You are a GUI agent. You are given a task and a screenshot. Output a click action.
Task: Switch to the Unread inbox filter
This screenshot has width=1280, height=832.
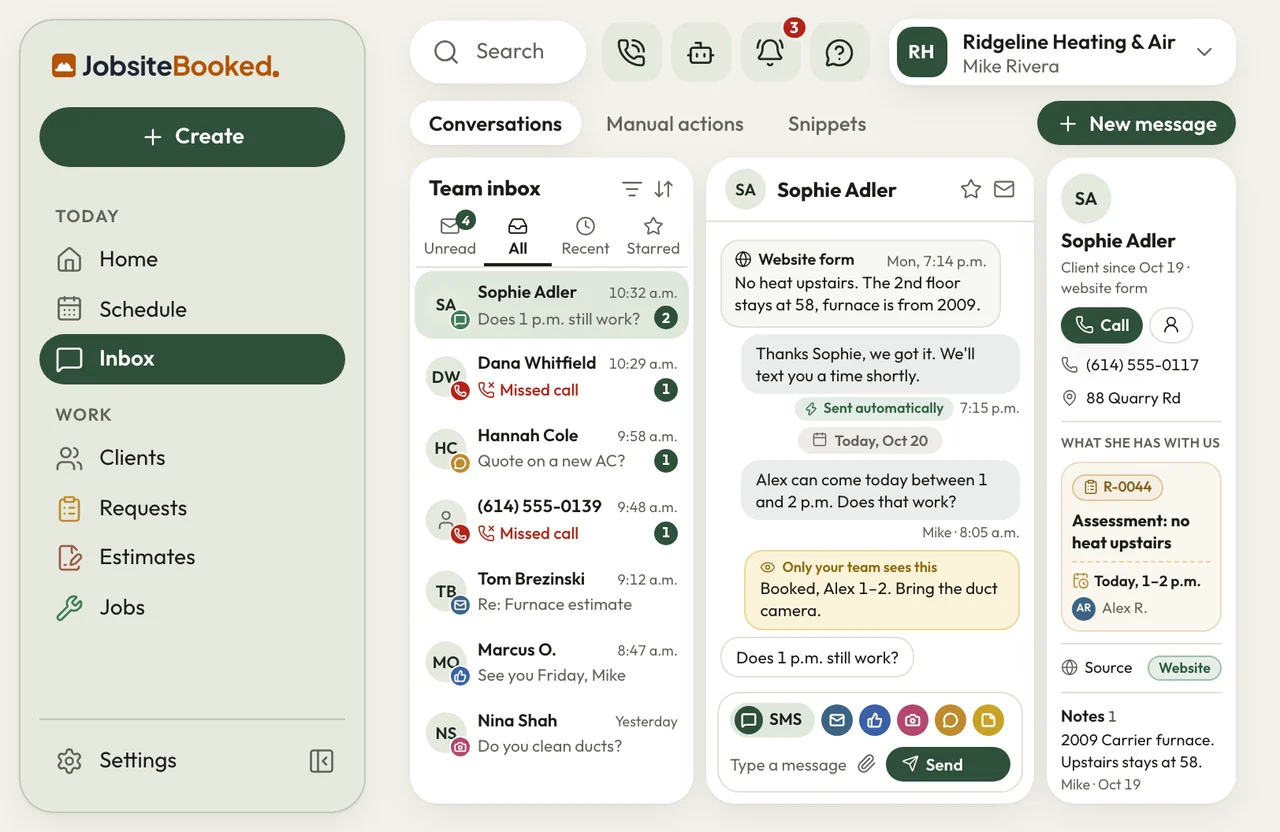tap(450, 237)
